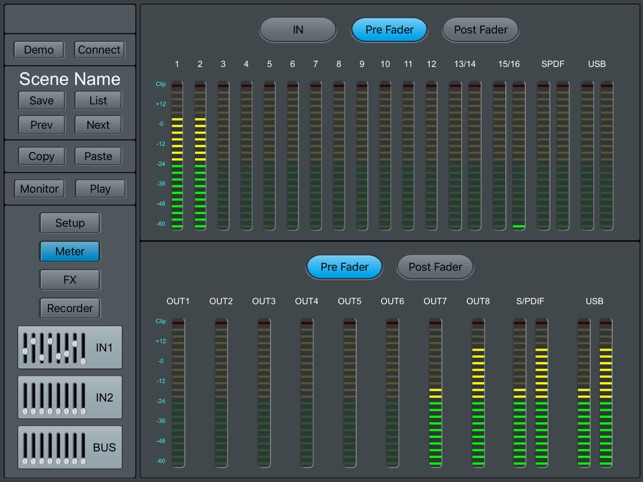Go to the Next scene
Image resolution: width=643 pixels, height=482 pixels.
coord(98,125)
